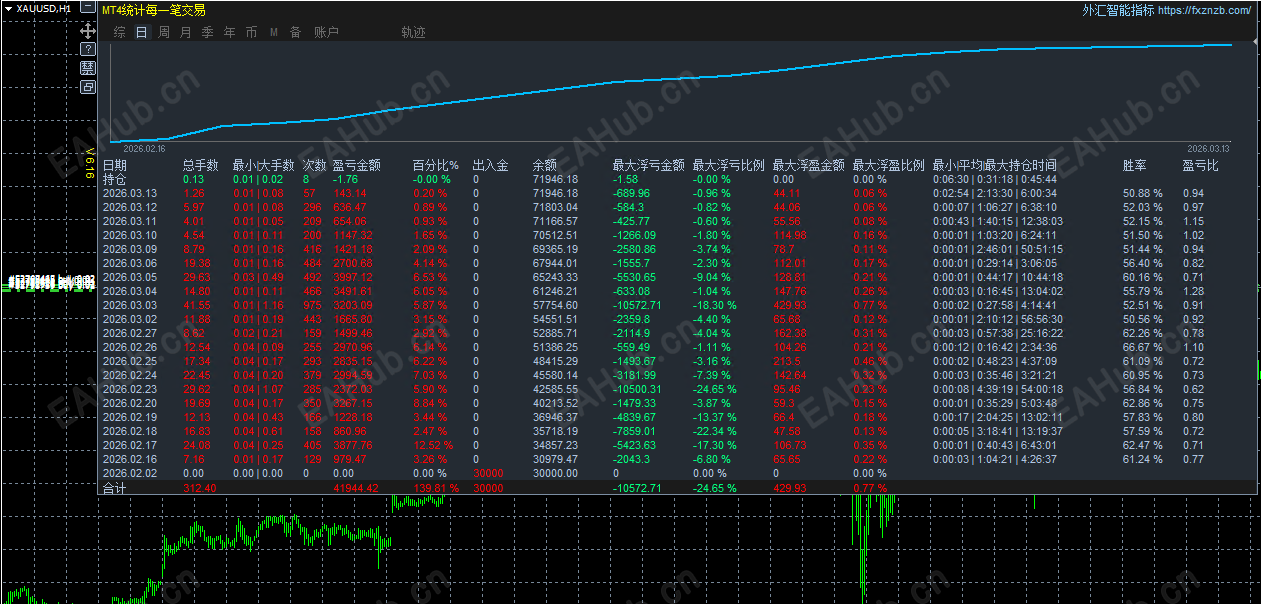Viewport: 1261px width, 604px height.
Task: Click the 禁 disable icon
Action: [x=88, y=68]
